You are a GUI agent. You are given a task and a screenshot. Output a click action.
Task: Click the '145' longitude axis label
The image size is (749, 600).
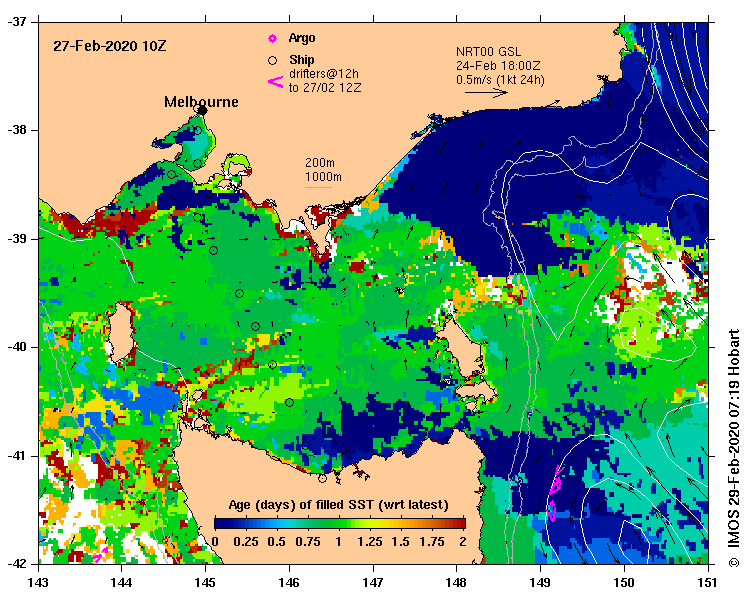[205, 582]
